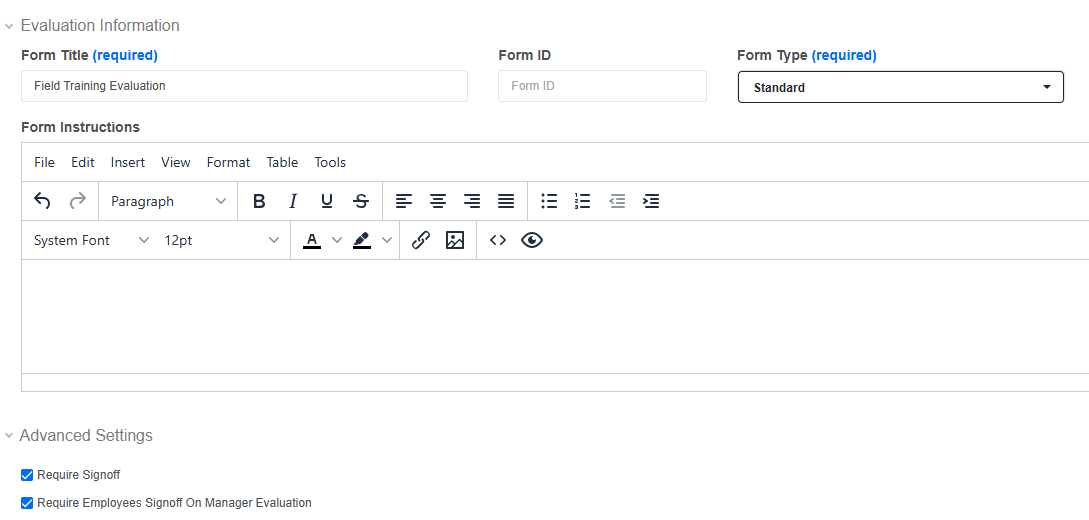
Task: Collapse the Evaluation Information section
Action: pos(9,26)
